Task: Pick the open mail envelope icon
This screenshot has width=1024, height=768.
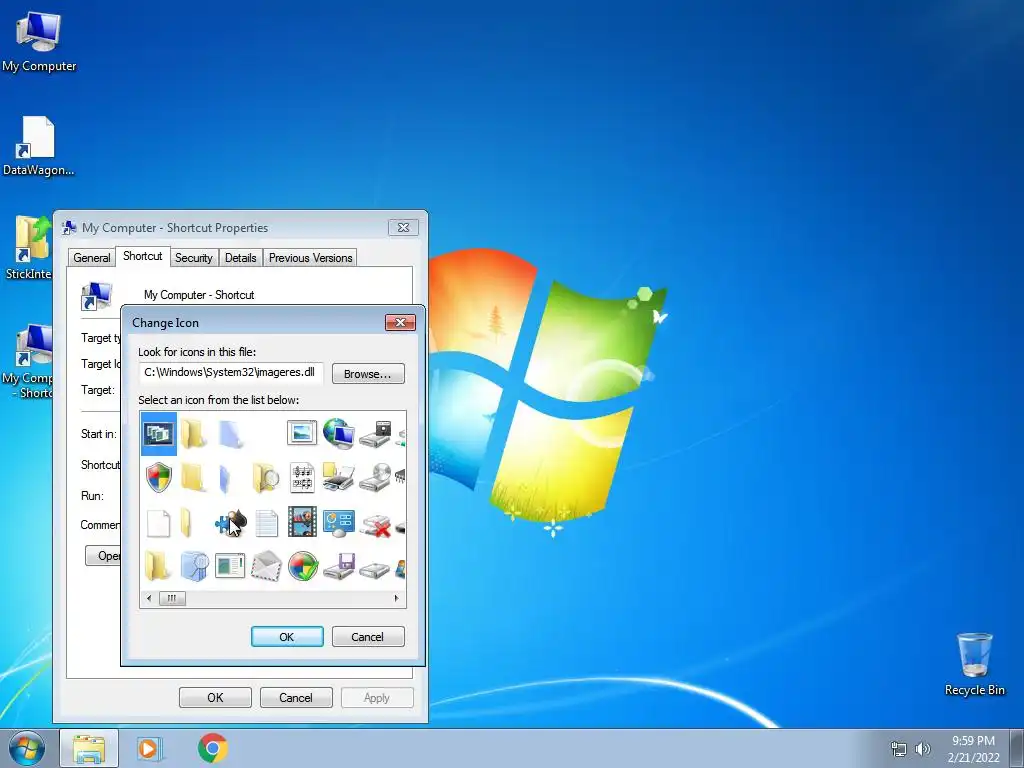Action: click(266, 566)
